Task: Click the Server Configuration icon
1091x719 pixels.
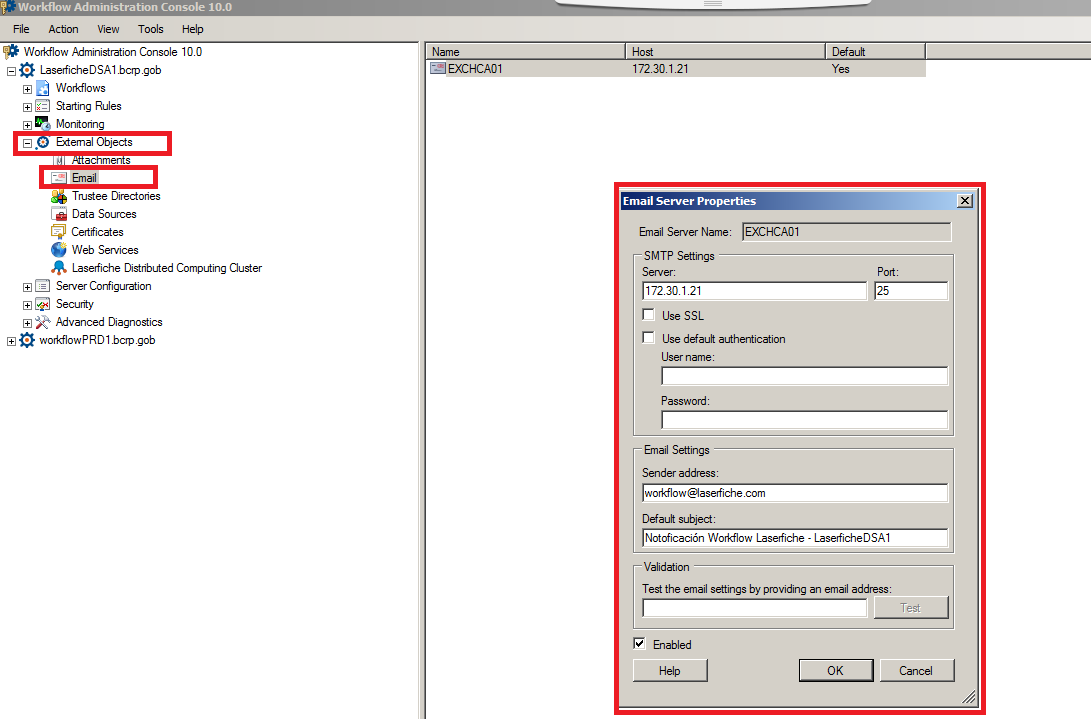Action: pyautogui.click(x=43, y=286)
